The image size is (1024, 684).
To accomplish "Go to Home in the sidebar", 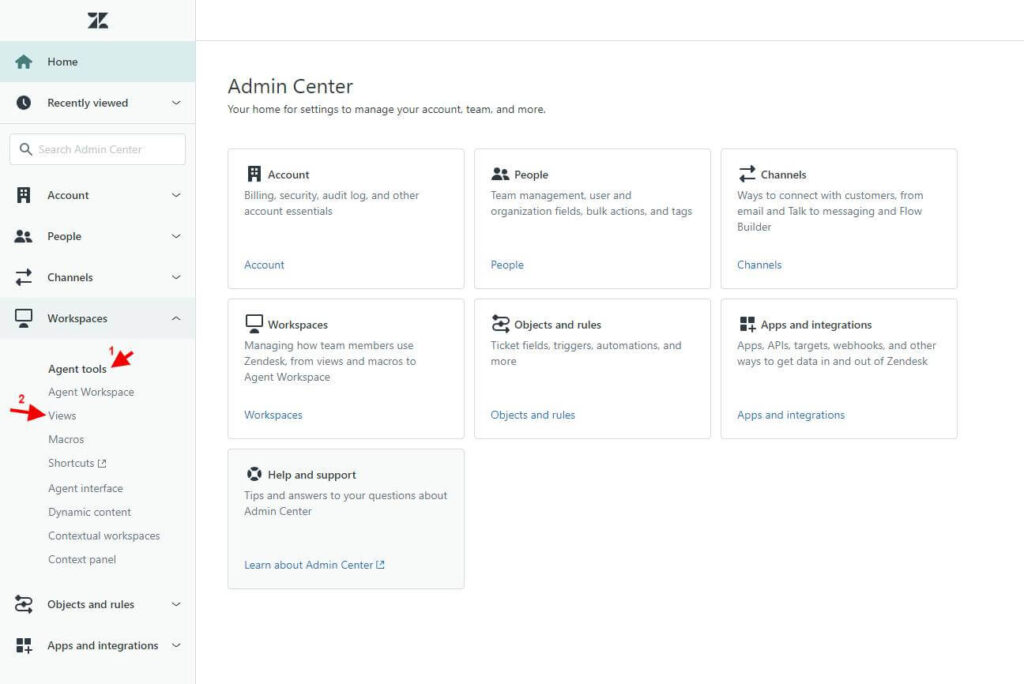I will 97,61.
